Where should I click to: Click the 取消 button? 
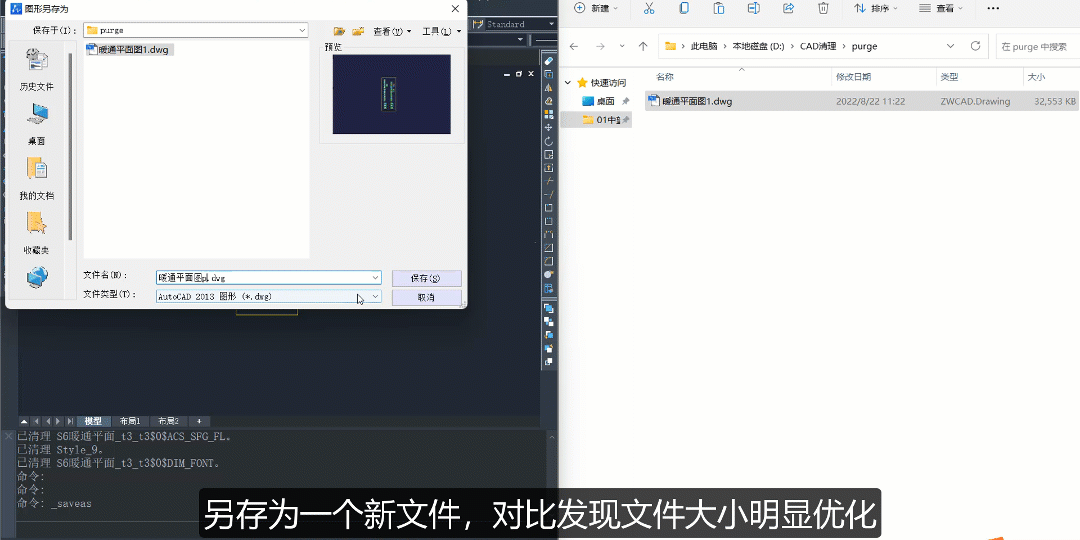pos(426,298)
